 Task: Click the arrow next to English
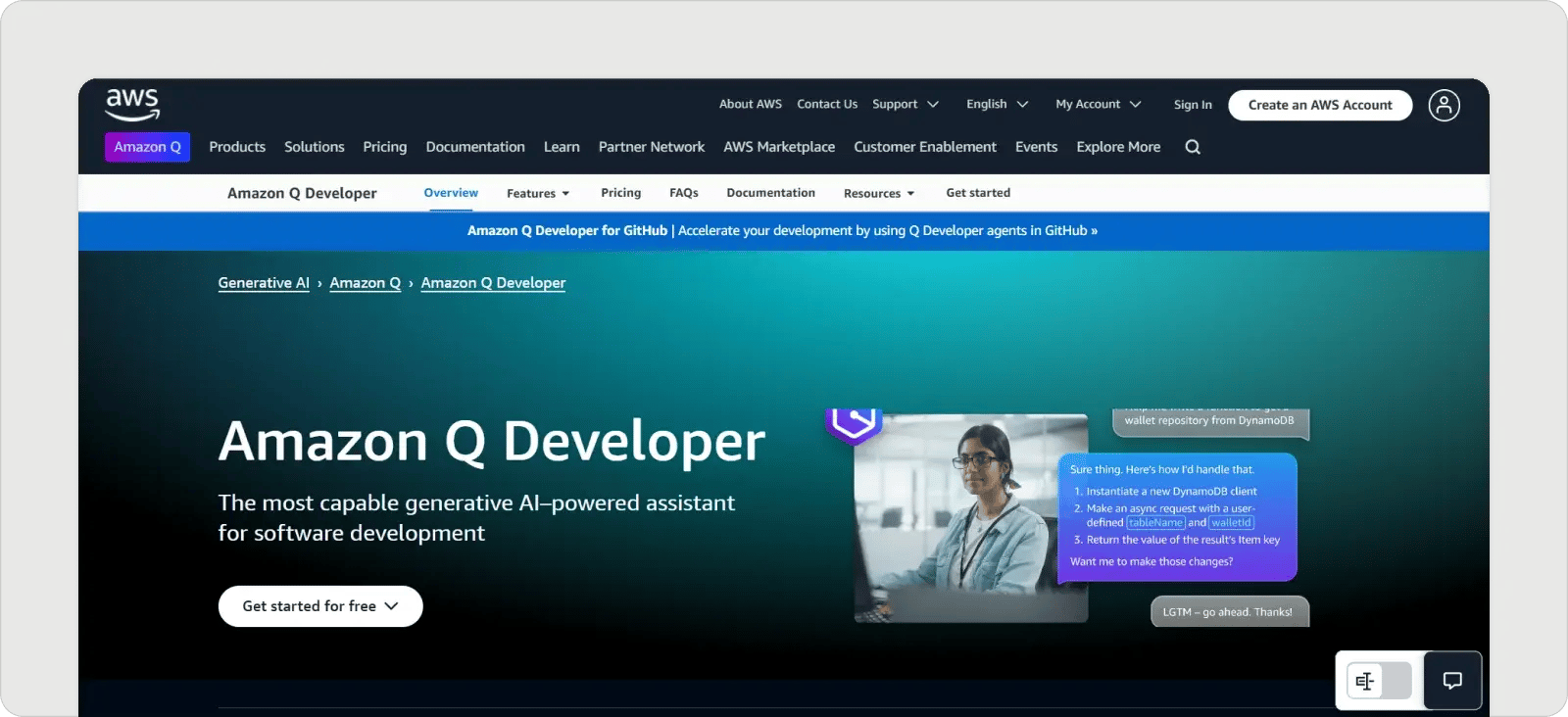(1022, 105)
